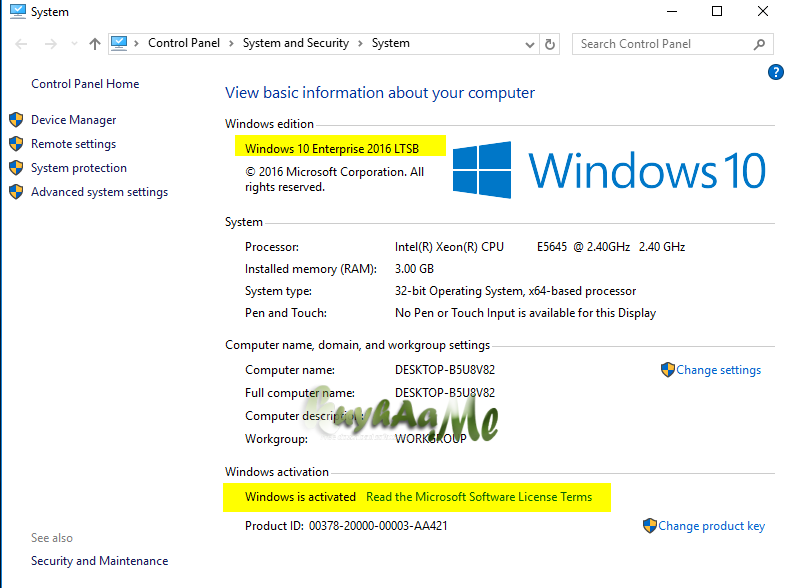Expand chevron after System and Security breadcrumb
The image size is (786, 588).
point(360,44)
